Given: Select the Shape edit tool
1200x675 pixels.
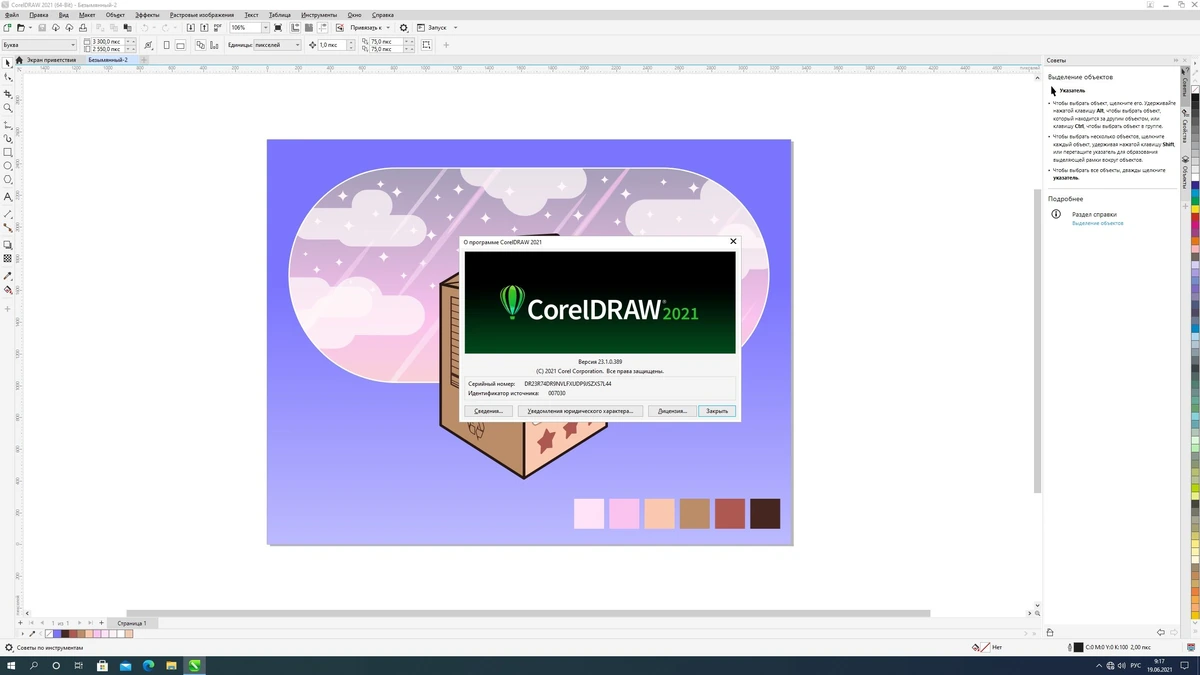Looking at the screenshot, I should point(8,77).
